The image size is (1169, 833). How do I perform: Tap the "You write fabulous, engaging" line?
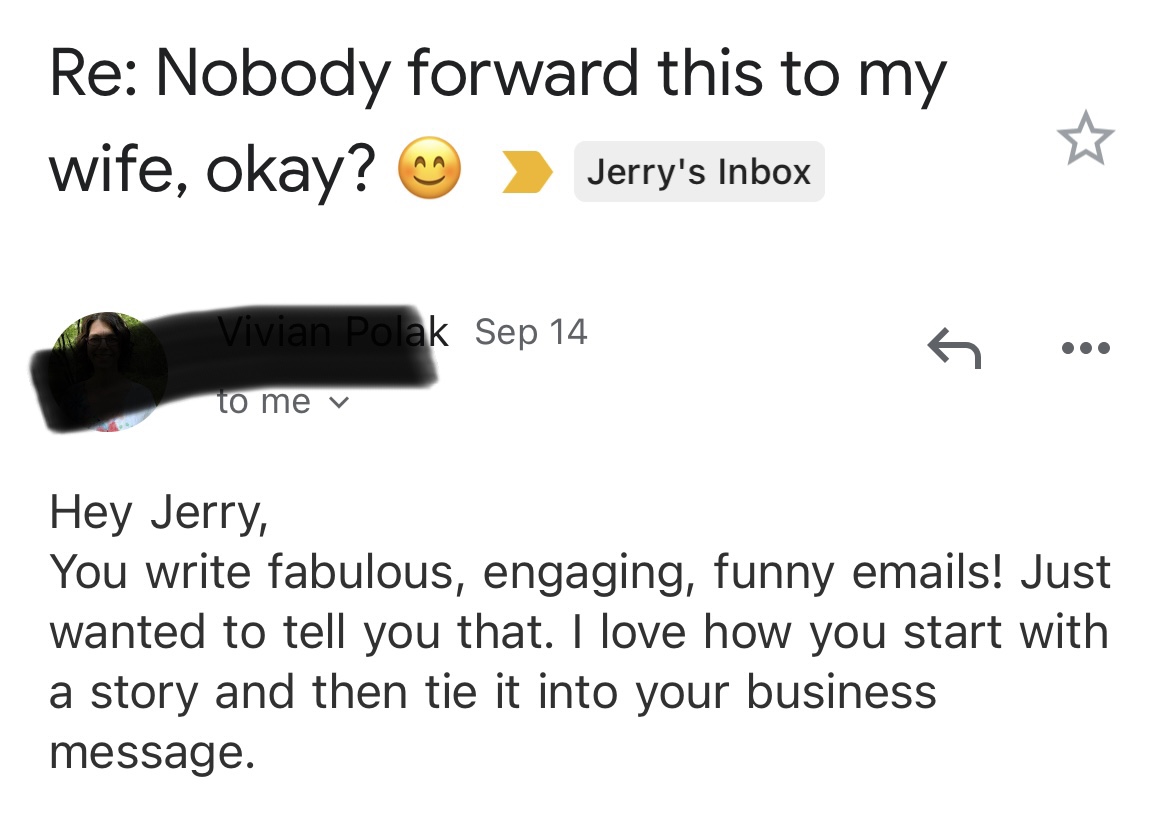pos(580,573)
